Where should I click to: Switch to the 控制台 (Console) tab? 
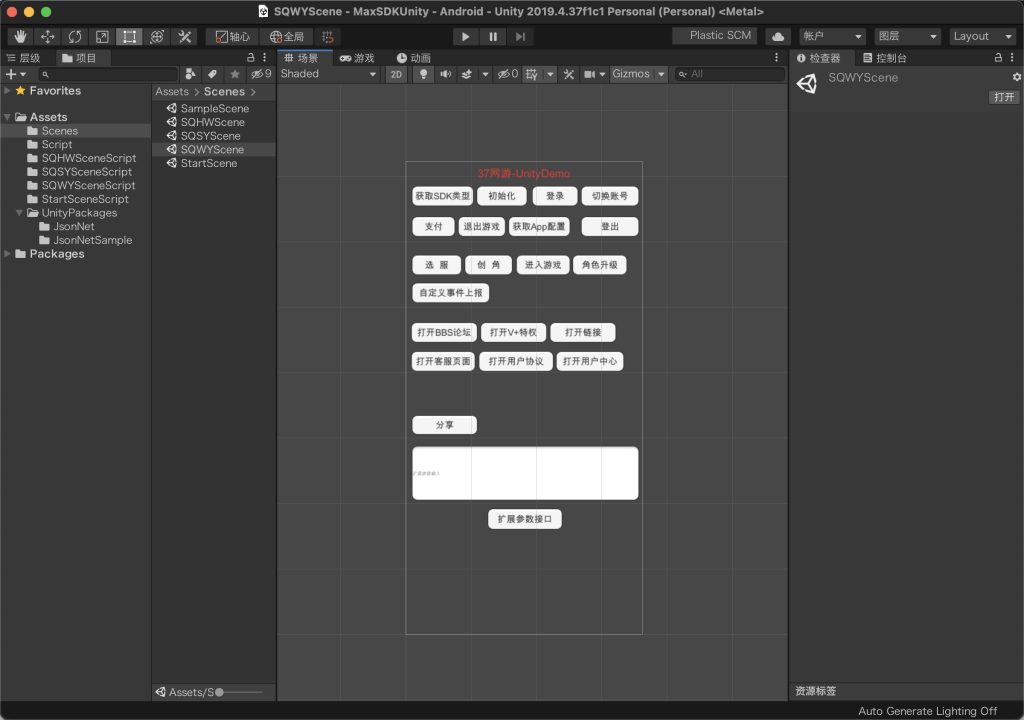pyautogui.click(x=884, y=58)
